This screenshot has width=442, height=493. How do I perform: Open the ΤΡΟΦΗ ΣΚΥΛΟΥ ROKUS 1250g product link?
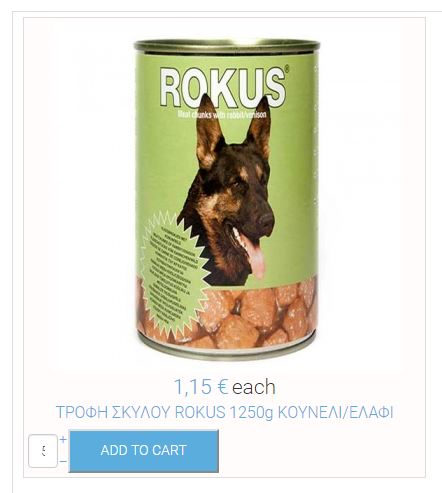point(224,412)
